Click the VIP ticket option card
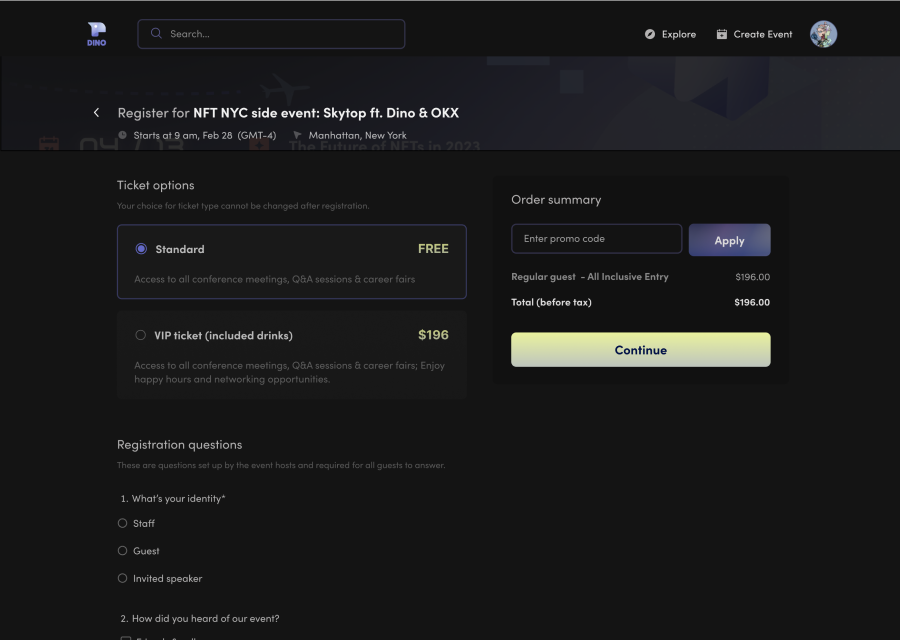 (x=291, y=355)
